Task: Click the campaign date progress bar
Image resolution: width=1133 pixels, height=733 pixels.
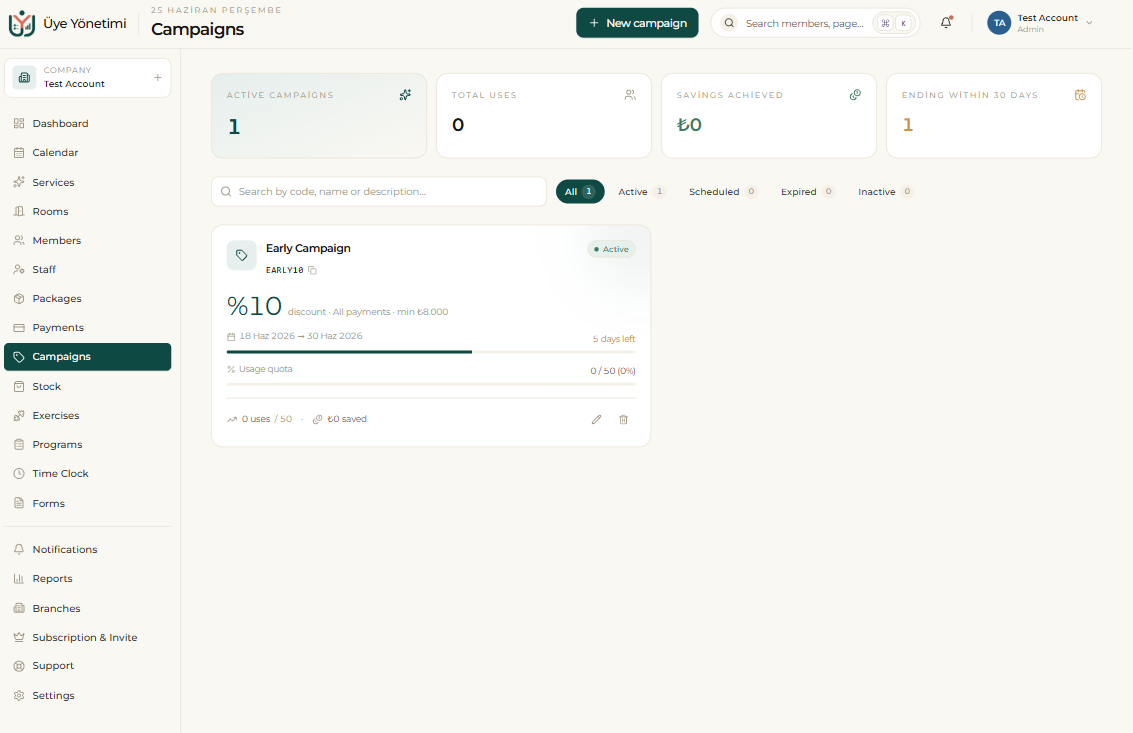Action: point(431,352)
